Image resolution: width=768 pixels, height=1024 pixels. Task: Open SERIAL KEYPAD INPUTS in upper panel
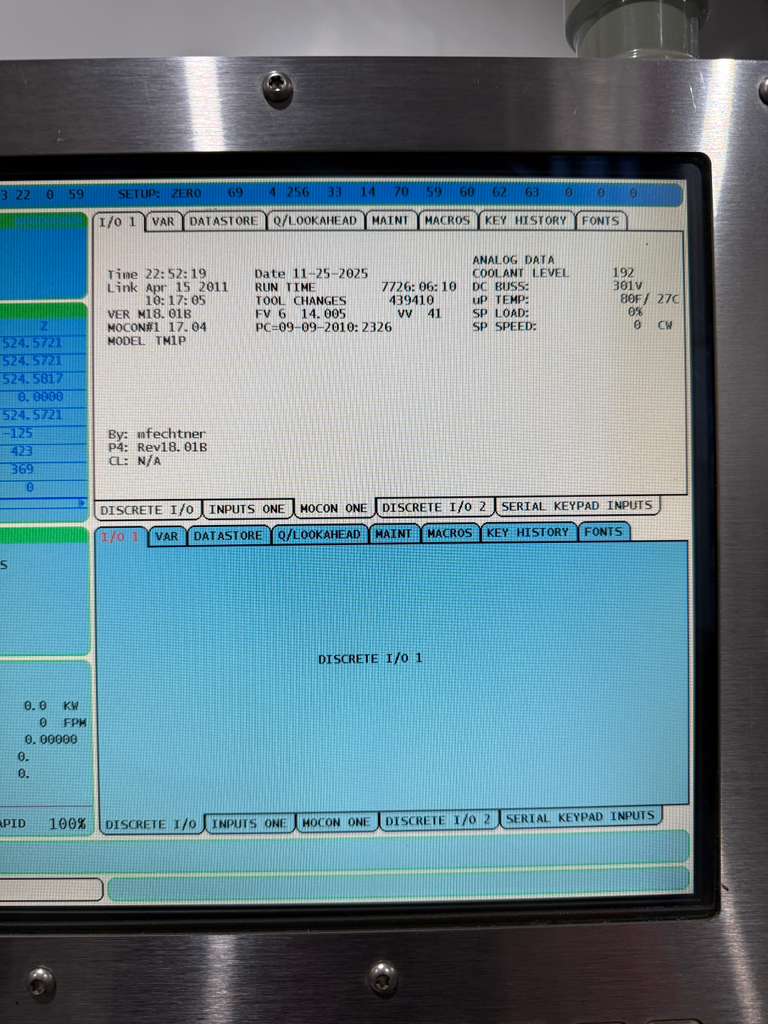click(x=577, y=506)
